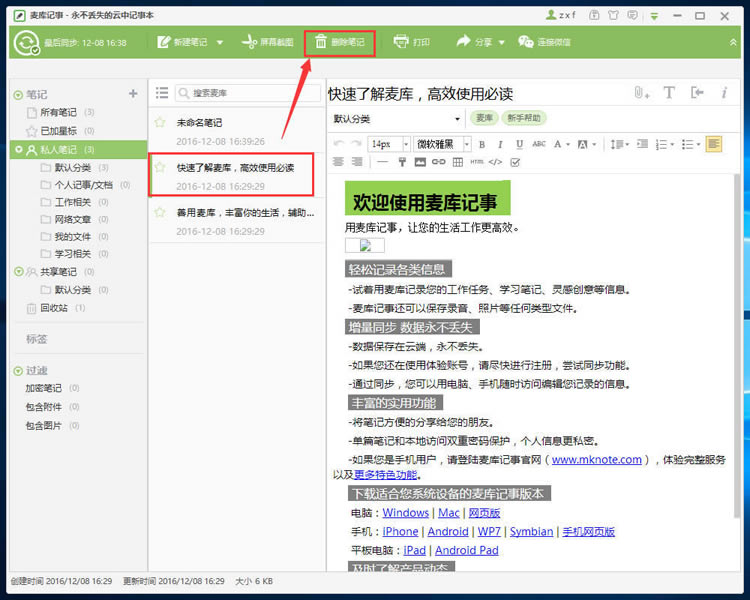Click the 新手帮助 tag button
Screen dimensions: 750x600
pyautogui.click(x=523, y=118)
